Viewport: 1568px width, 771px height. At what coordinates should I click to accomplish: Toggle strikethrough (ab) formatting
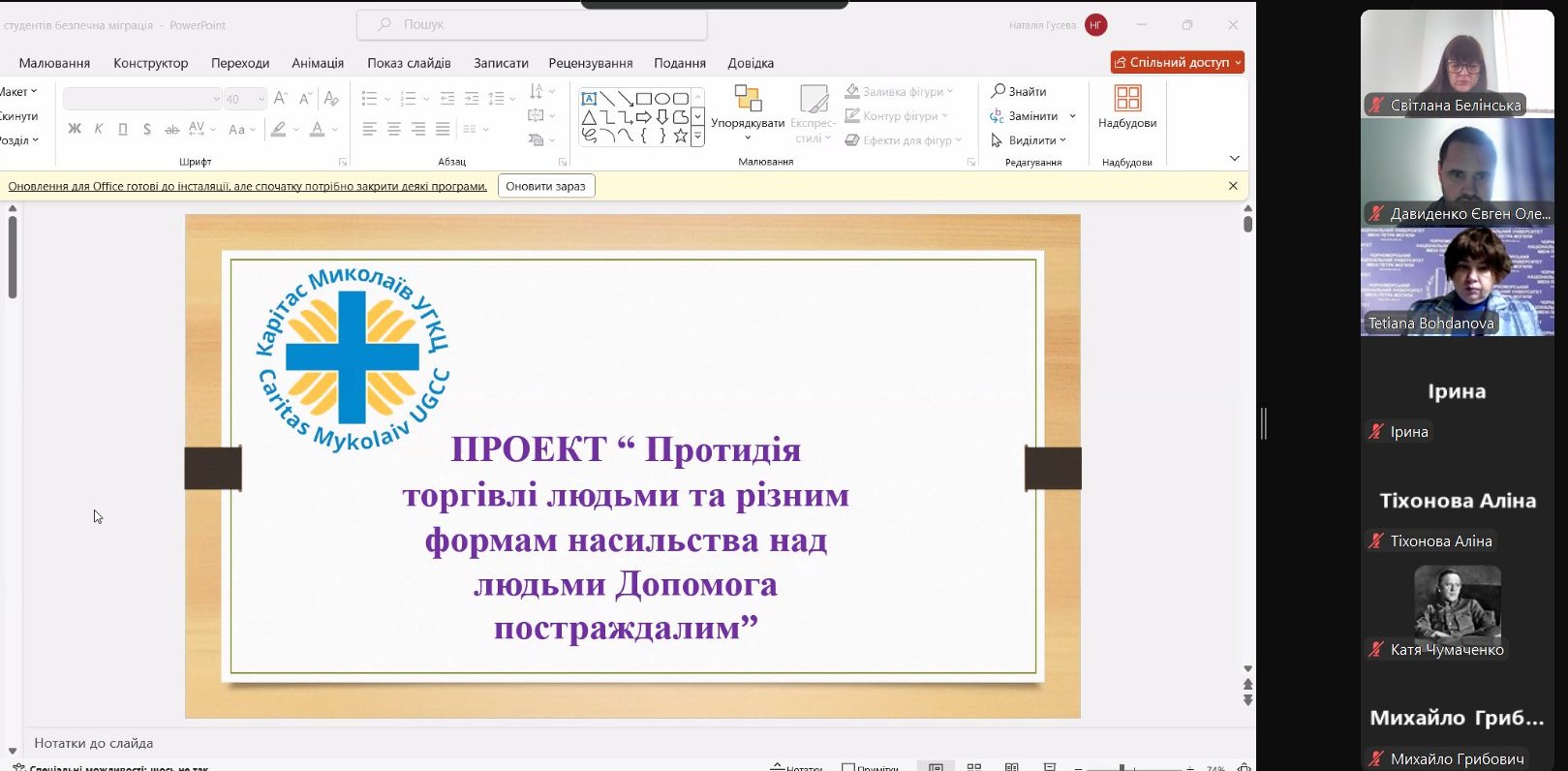coord(171,129)
